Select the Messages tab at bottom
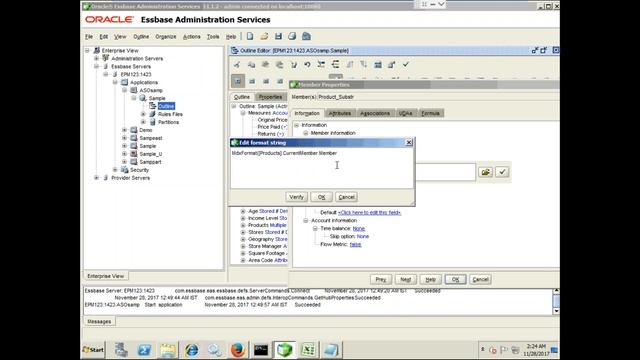The width and height of the screenshot is (640, 360). tap(99, 322)
